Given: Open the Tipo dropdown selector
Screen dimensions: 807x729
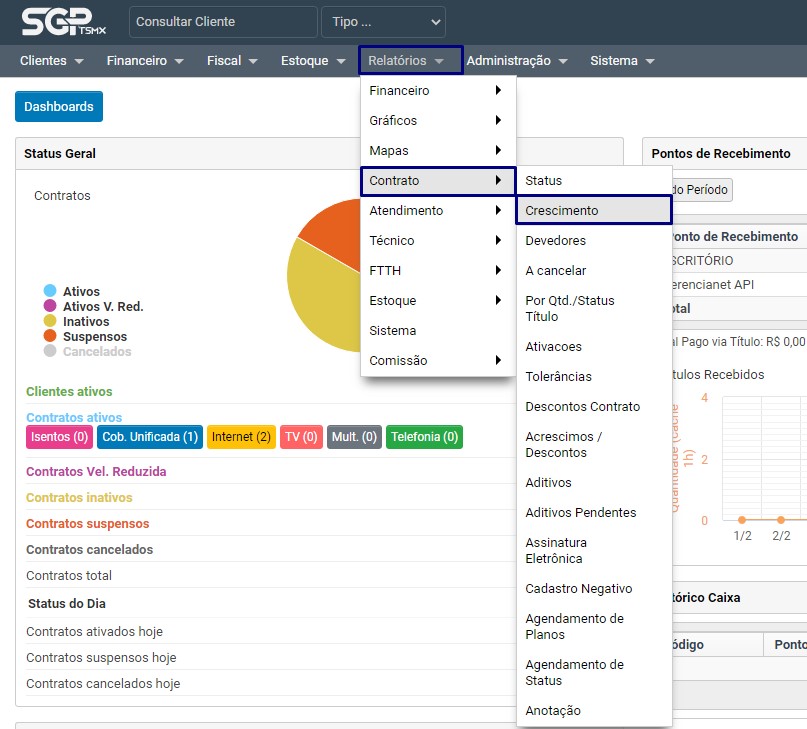Looking at the screenshot, I should click(383, 22).
